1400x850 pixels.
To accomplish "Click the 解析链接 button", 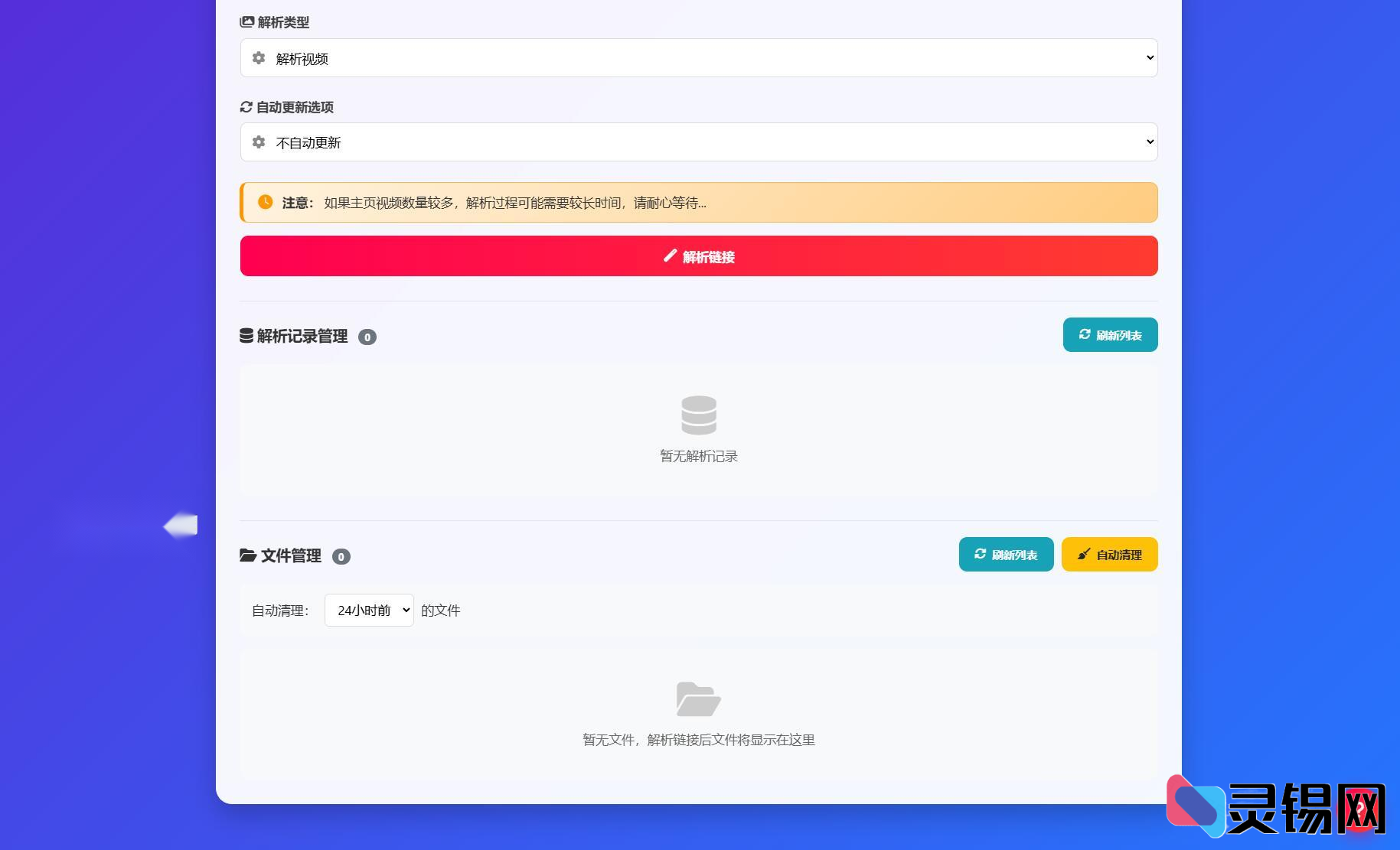I will (698, 256).
